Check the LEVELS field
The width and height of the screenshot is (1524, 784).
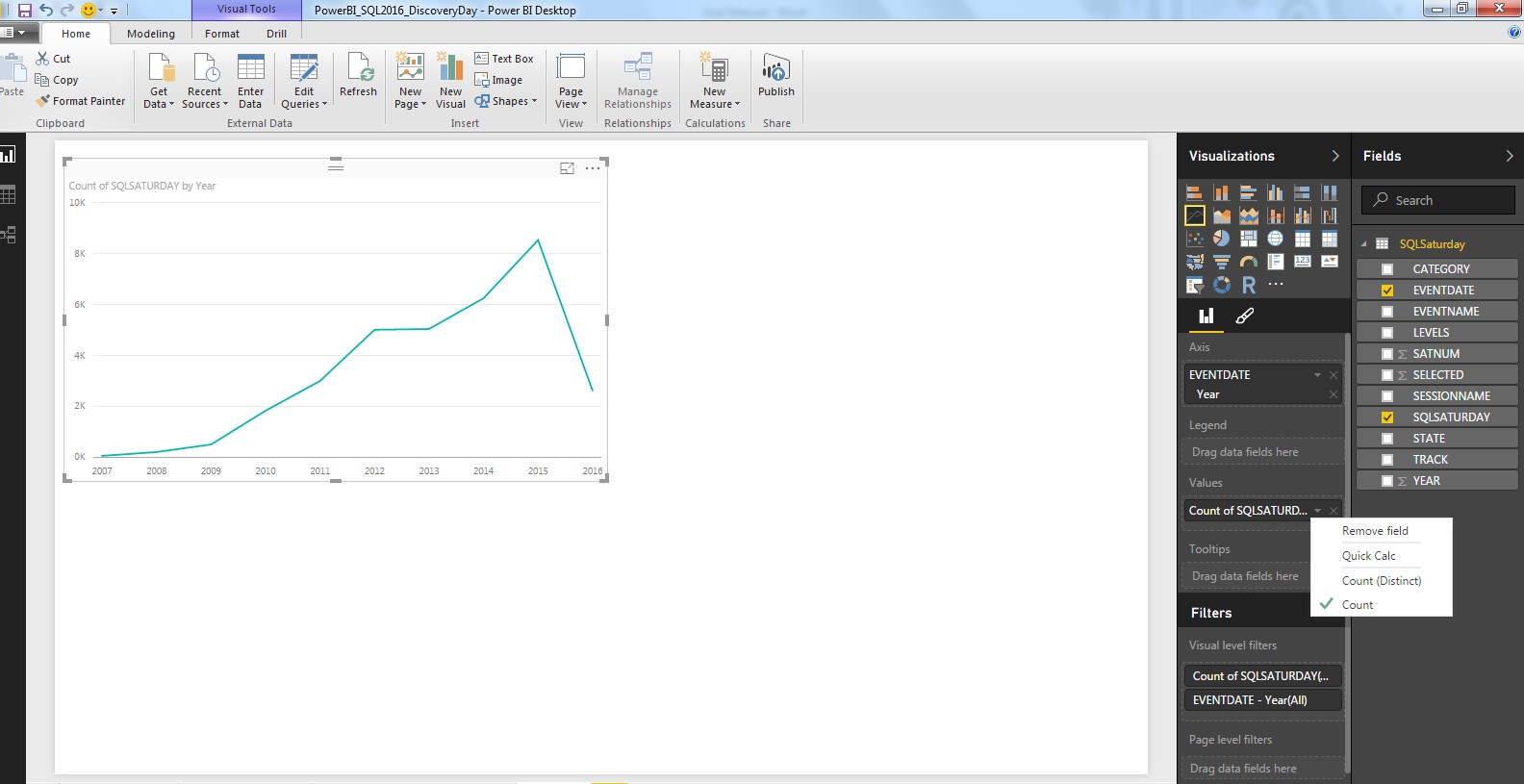pyautogui.click(x=1387, y=333)
